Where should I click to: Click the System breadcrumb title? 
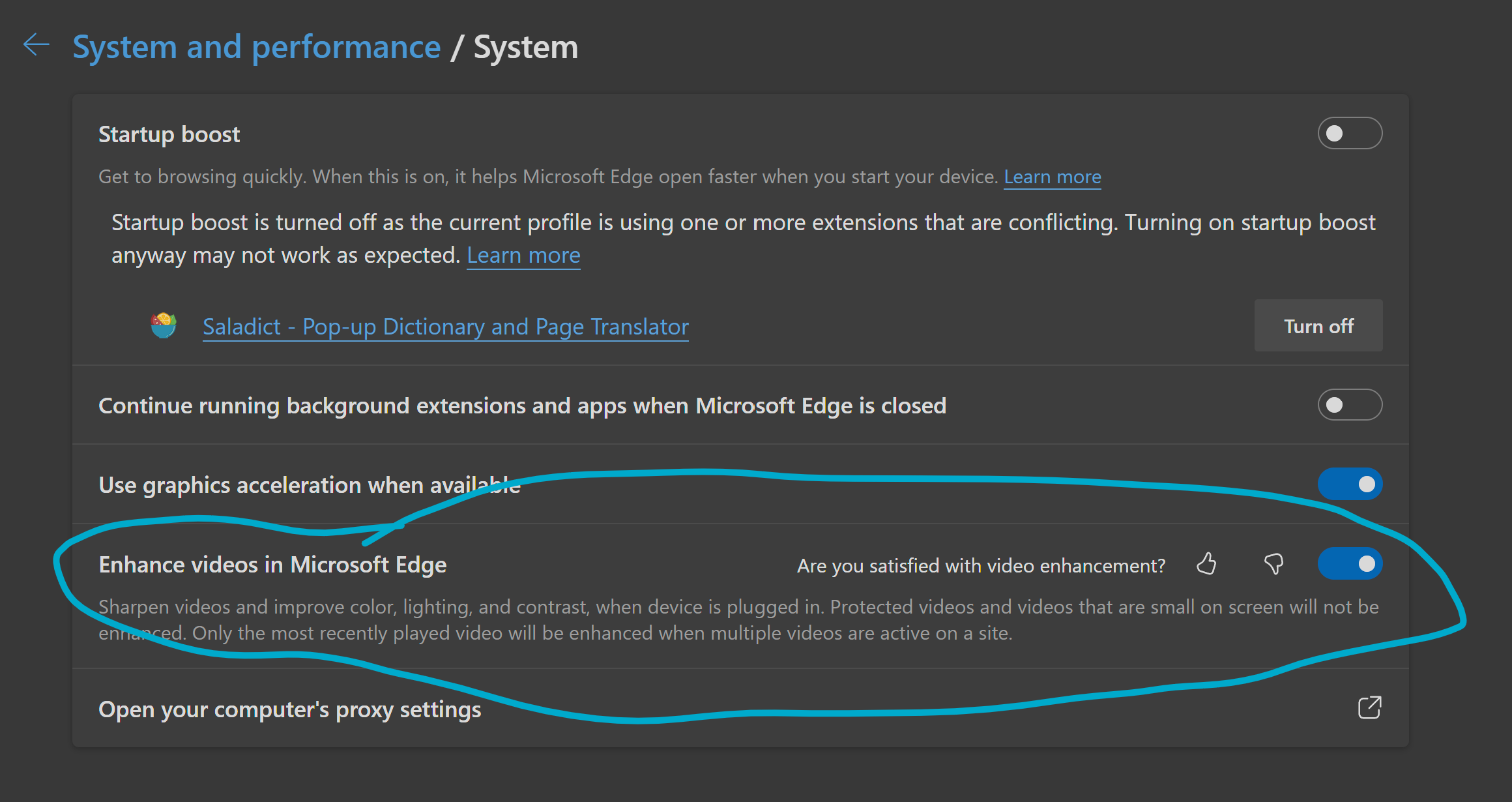525,48
